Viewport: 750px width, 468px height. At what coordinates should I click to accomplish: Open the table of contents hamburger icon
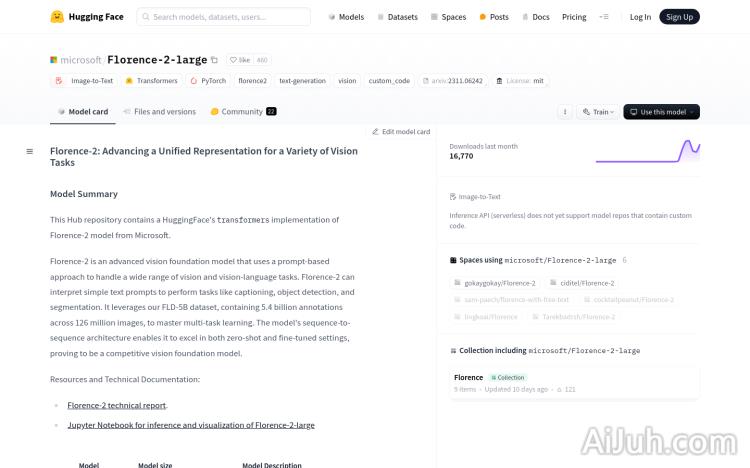[x=29, y=151]
